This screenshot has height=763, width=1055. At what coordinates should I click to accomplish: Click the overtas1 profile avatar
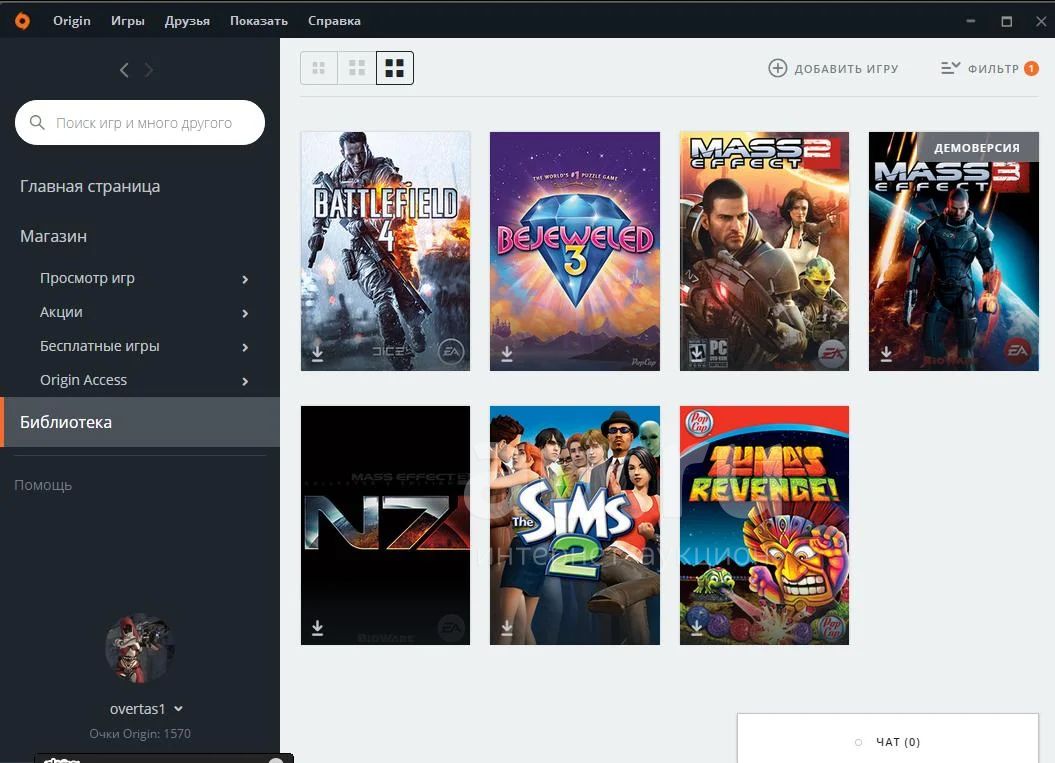140,647
